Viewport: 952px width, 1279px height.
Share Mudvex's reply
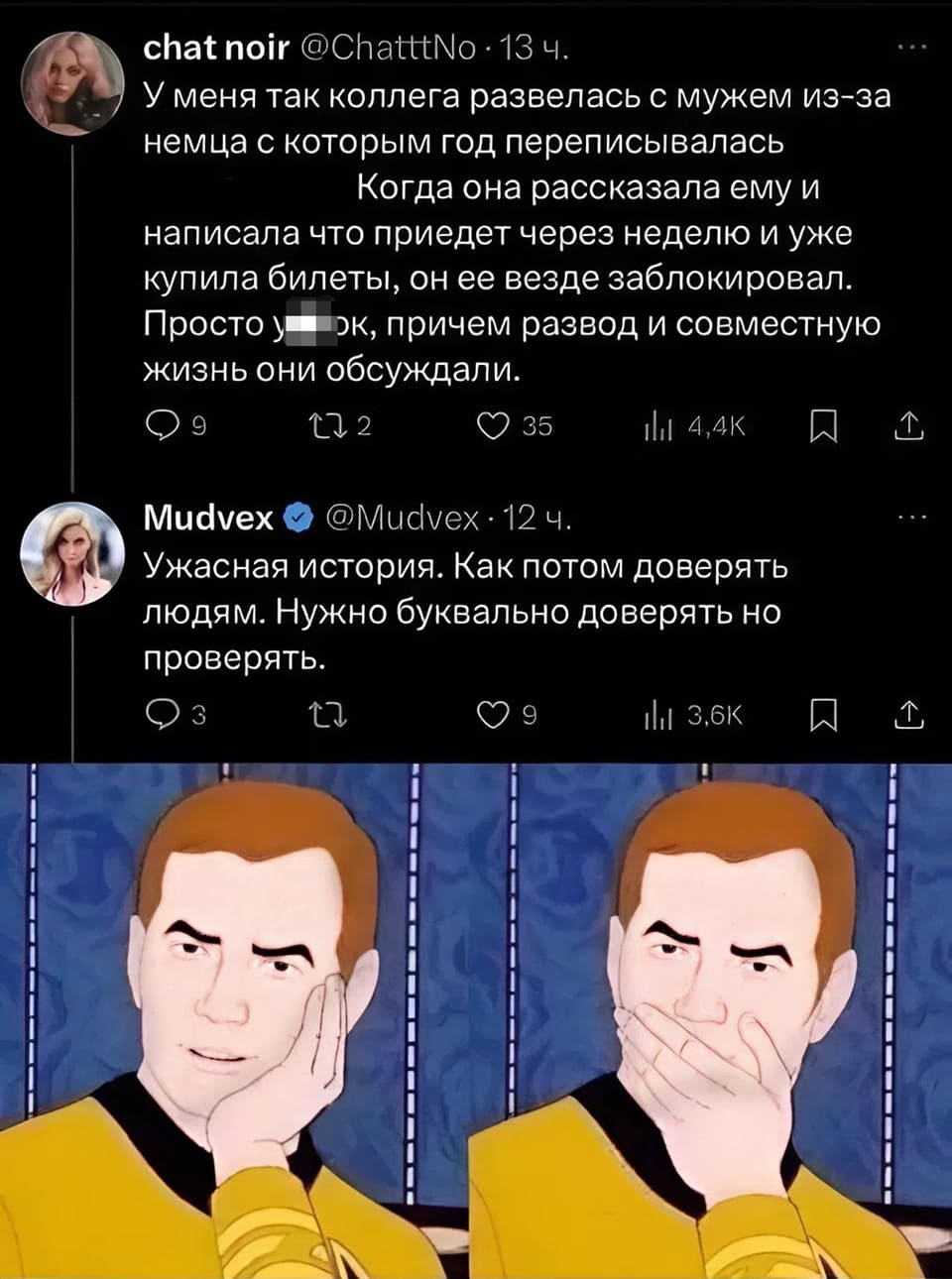[909, 714]
